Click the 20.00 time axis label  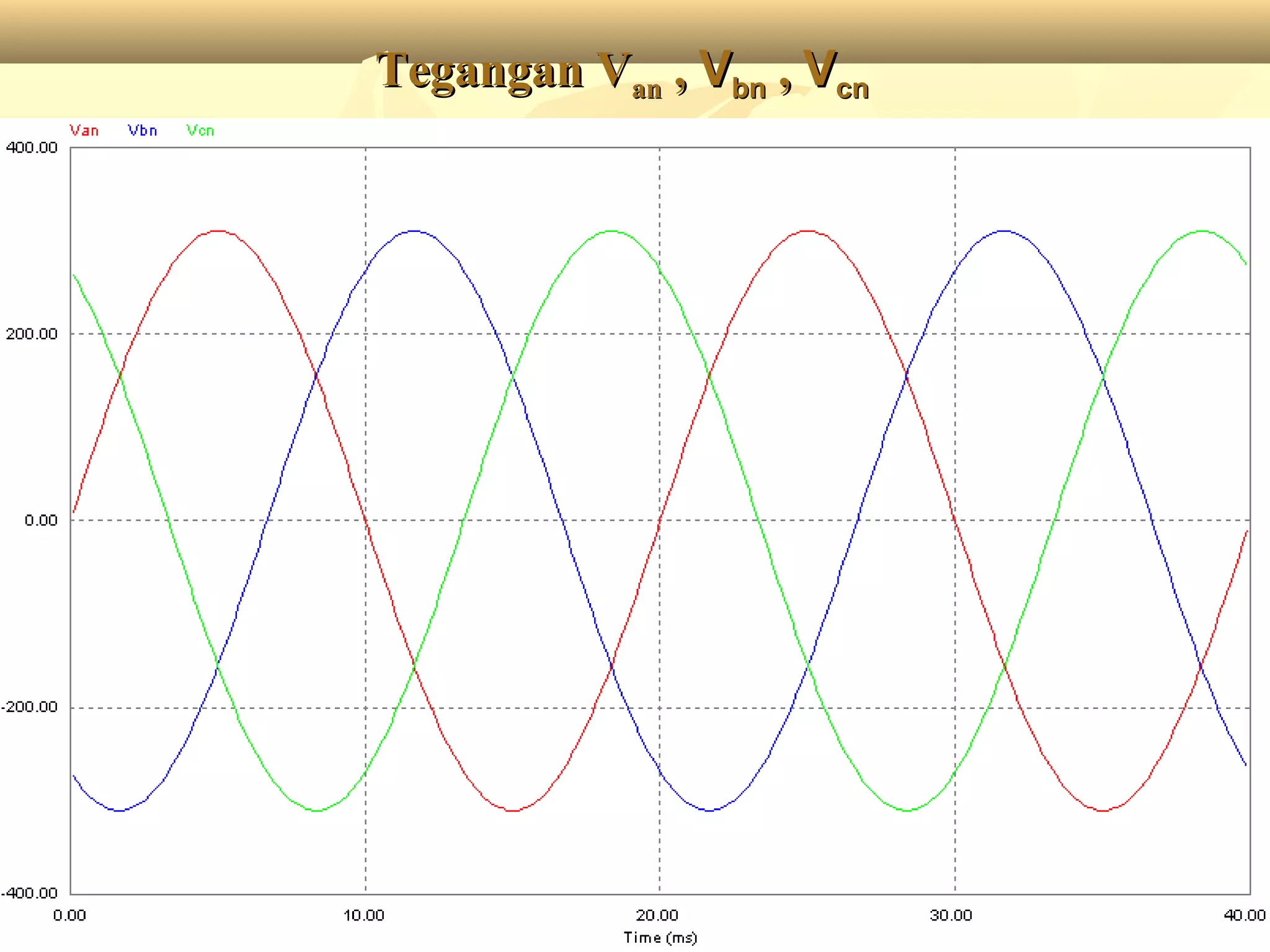(x=657, y=915)
